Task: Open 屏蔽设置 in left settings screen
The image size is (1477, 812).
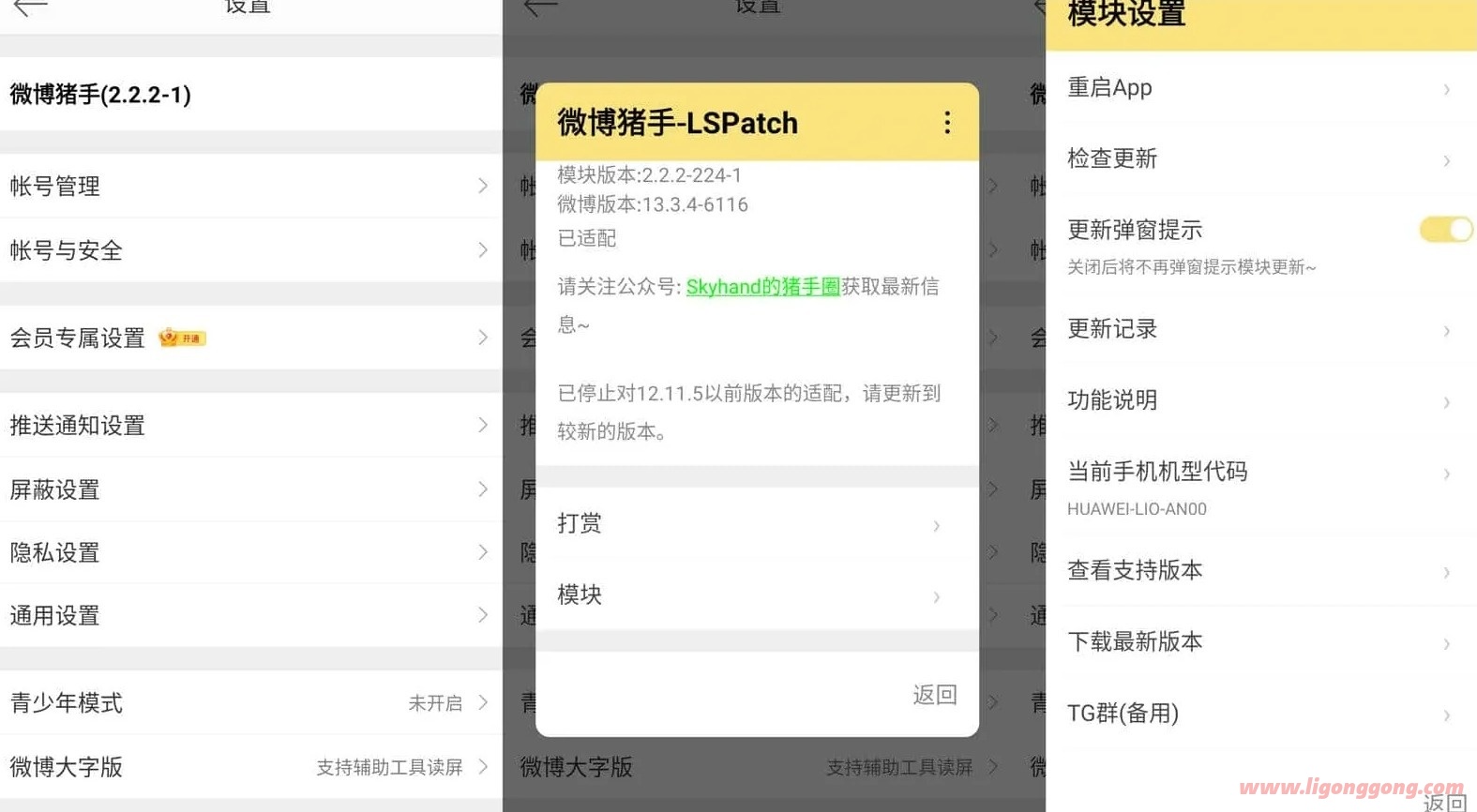Action: (x=251, y=489)
